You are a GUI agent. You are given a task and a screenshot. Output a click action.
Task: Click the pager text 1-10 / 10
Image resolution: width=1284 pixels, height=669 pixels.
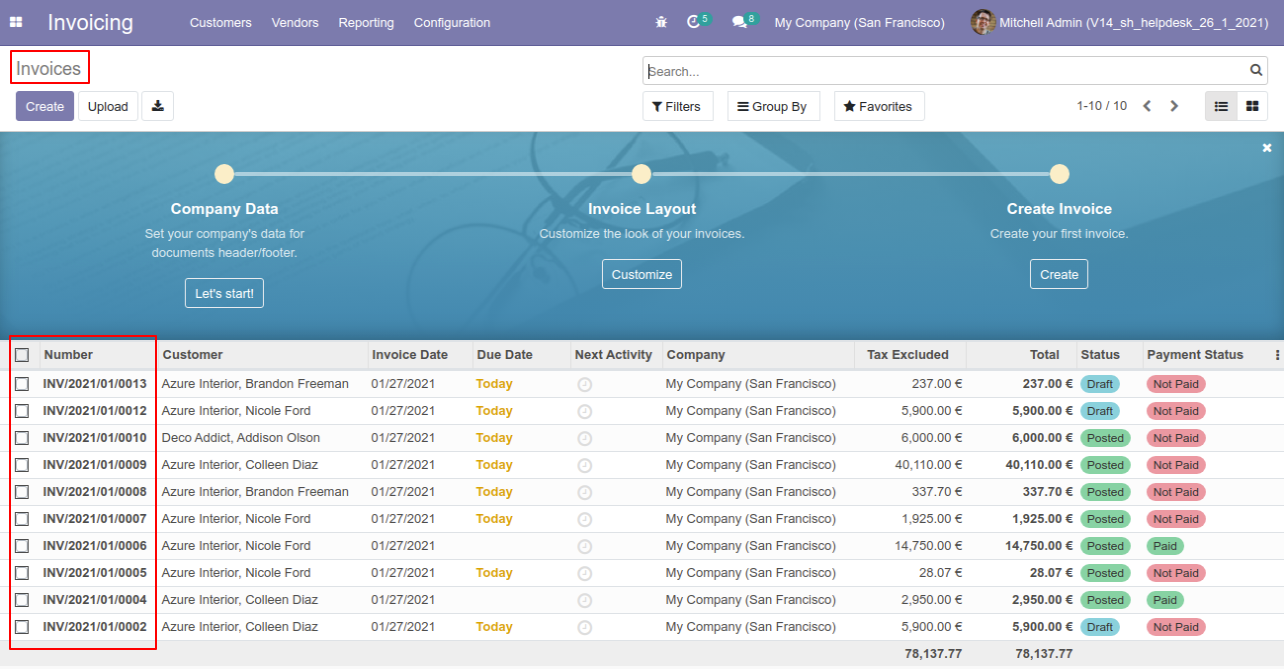tap(1102, 106)
